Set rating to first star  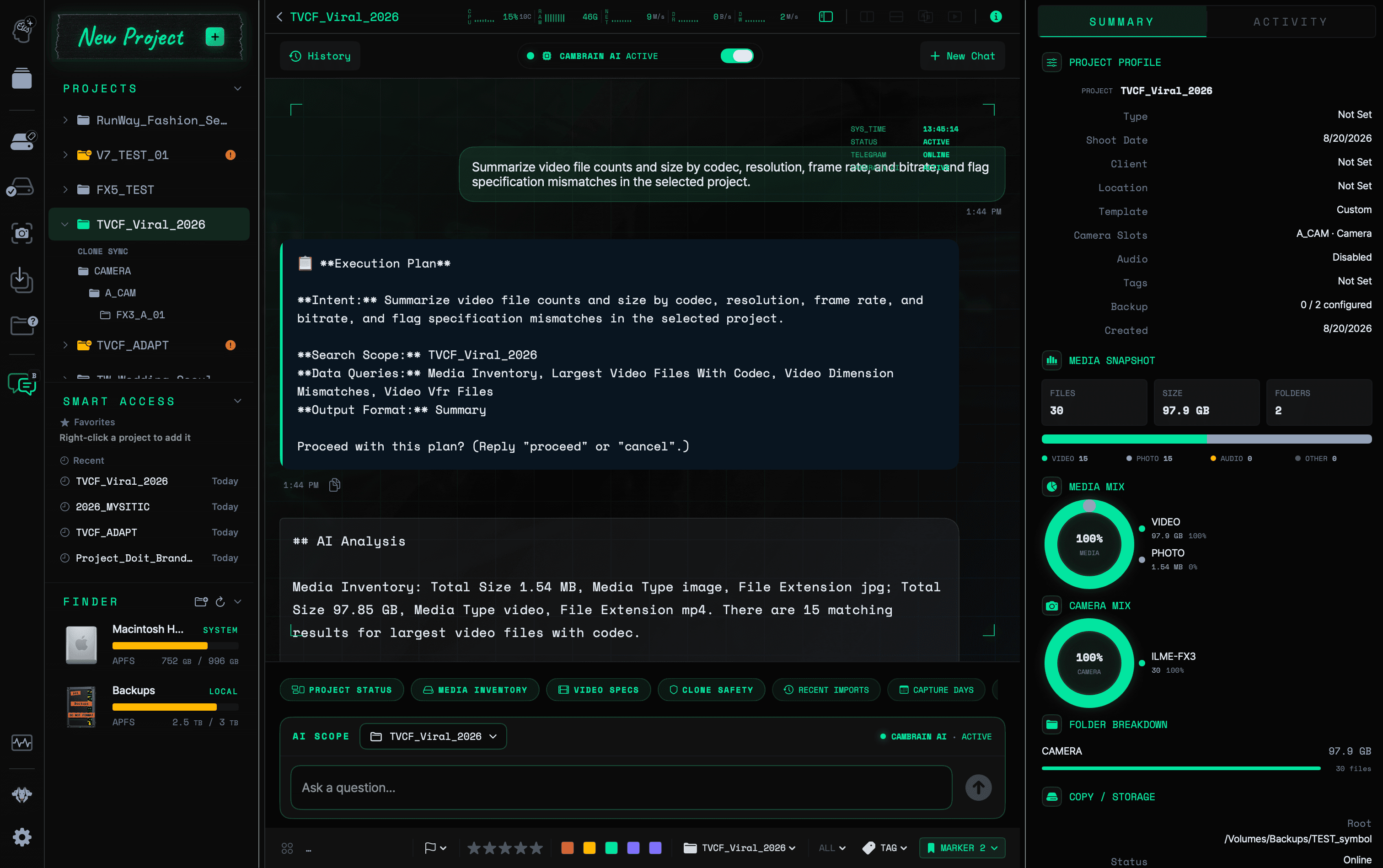click(474, 848)
